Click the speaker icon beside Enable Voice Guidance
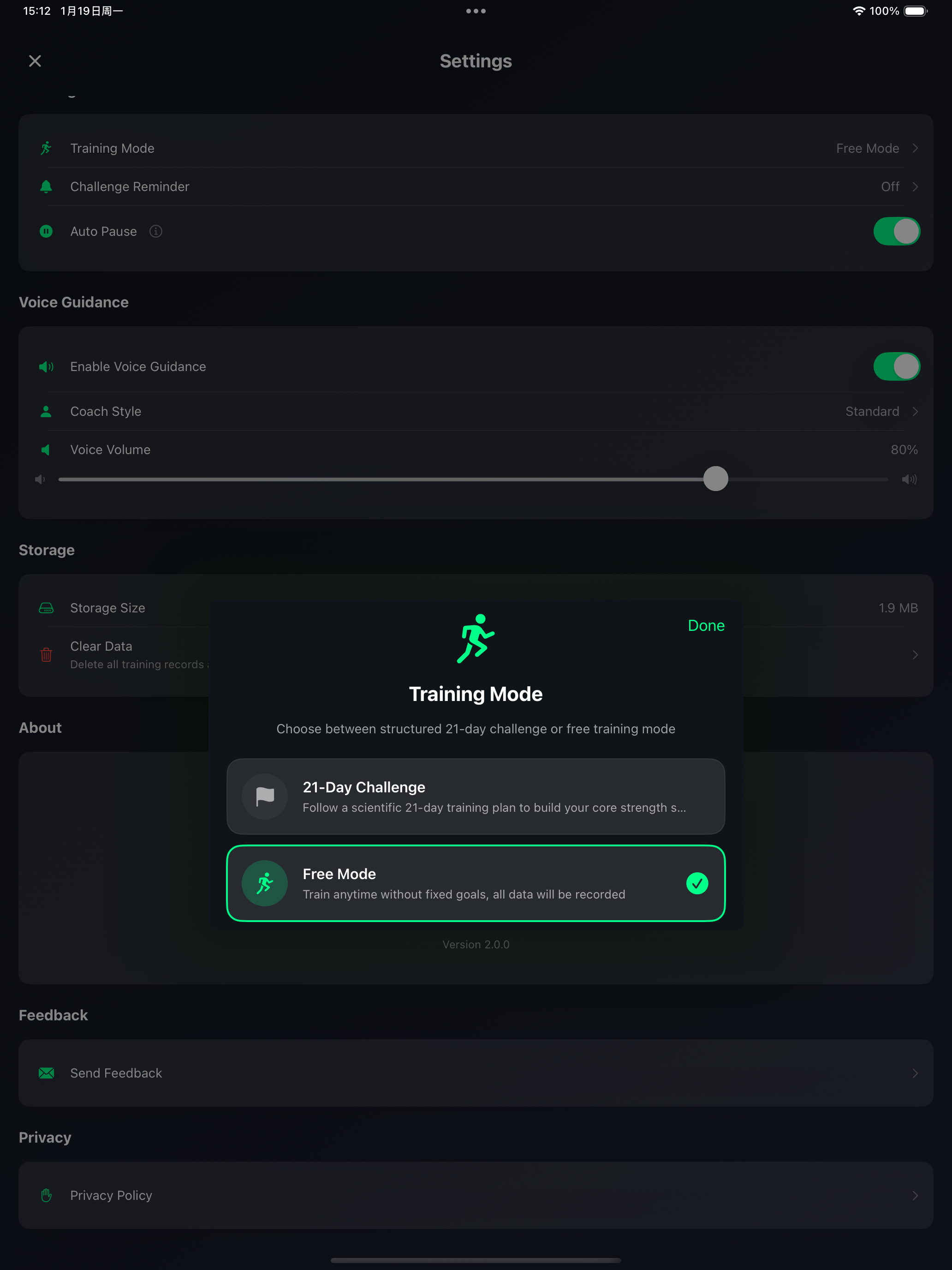The width and height of the screenshot is (952, 1270). point(46,366)
